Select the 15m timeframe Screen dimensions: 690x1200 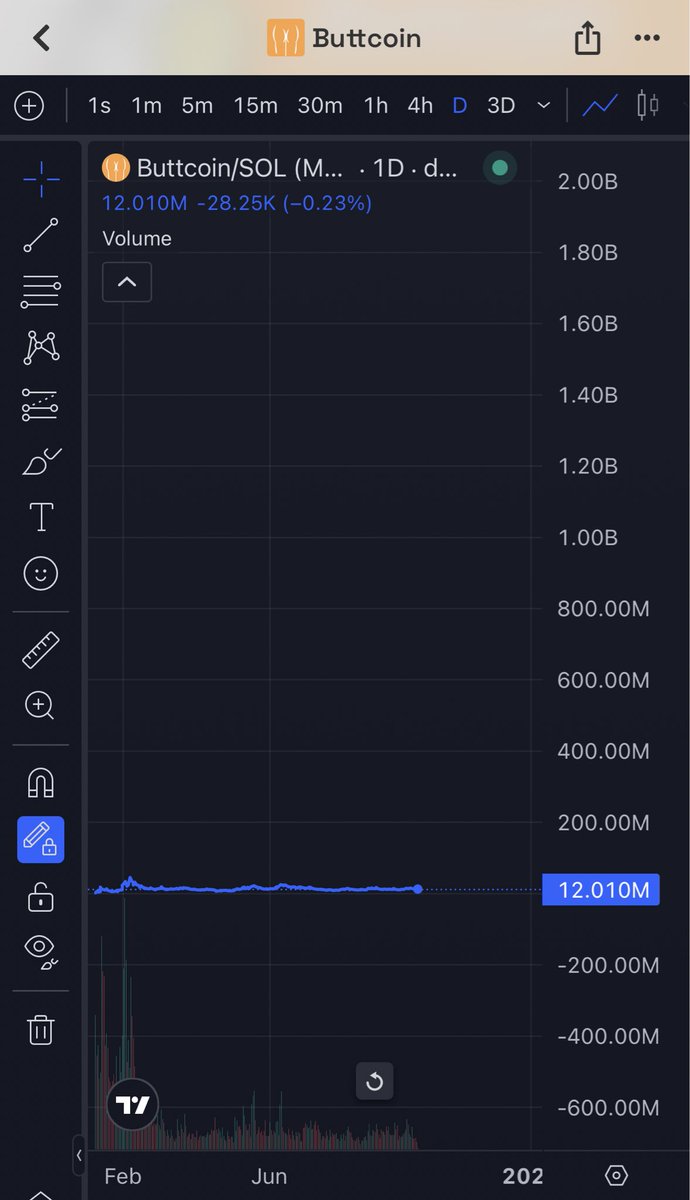tap(255, 105)
